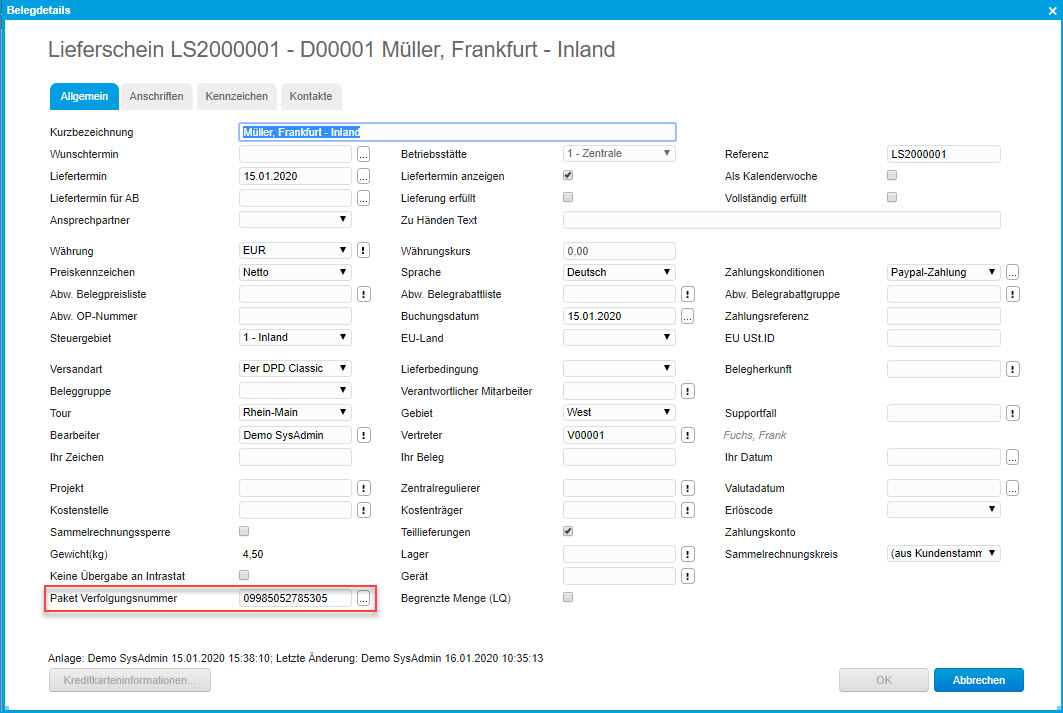This screenshot has width=1063, height=713.
Task: Open the Sprache dropdown showing Deutsch
Action: point(619,272)
